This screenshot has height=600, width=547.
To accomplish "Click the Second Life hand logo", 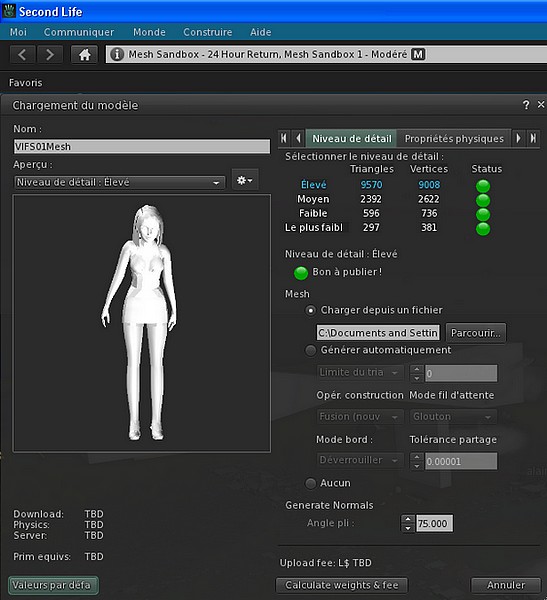I will tap(9, 11).
